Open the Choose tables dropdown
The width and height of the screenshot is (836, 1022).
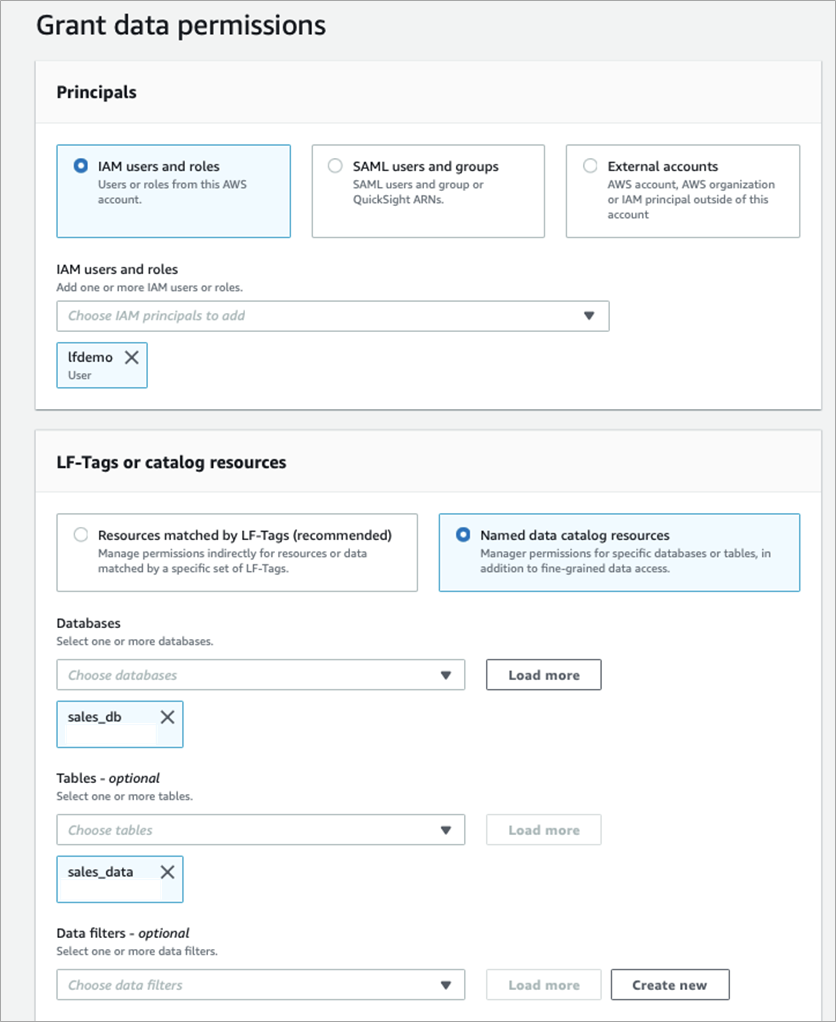click(261, 830)
